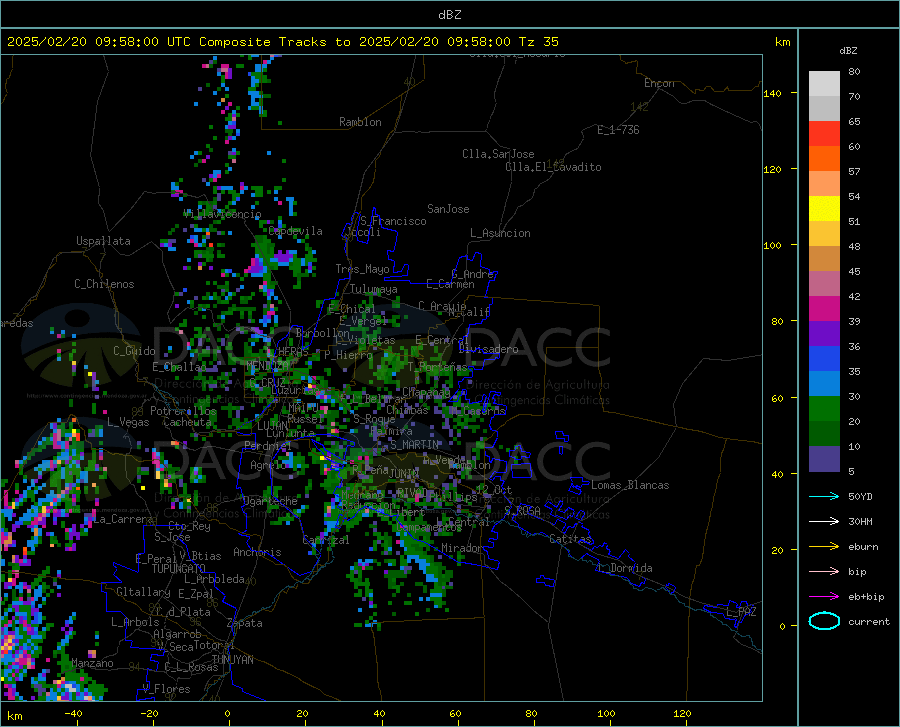900x727 pixels.
Task: Click the cyan current ellipse legend icon
Action: click(824, 621)
